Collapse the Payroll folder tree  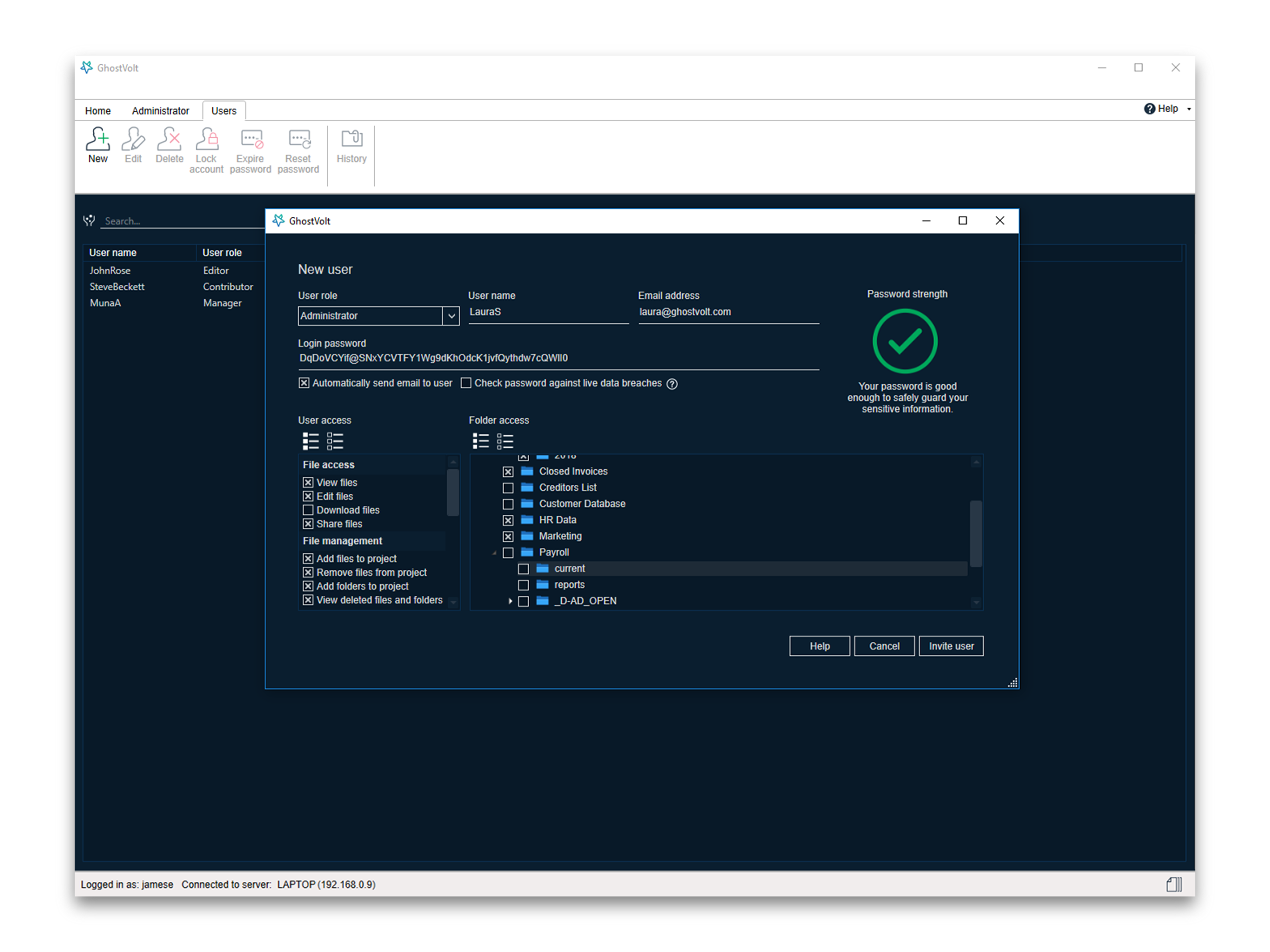(494, 552)
